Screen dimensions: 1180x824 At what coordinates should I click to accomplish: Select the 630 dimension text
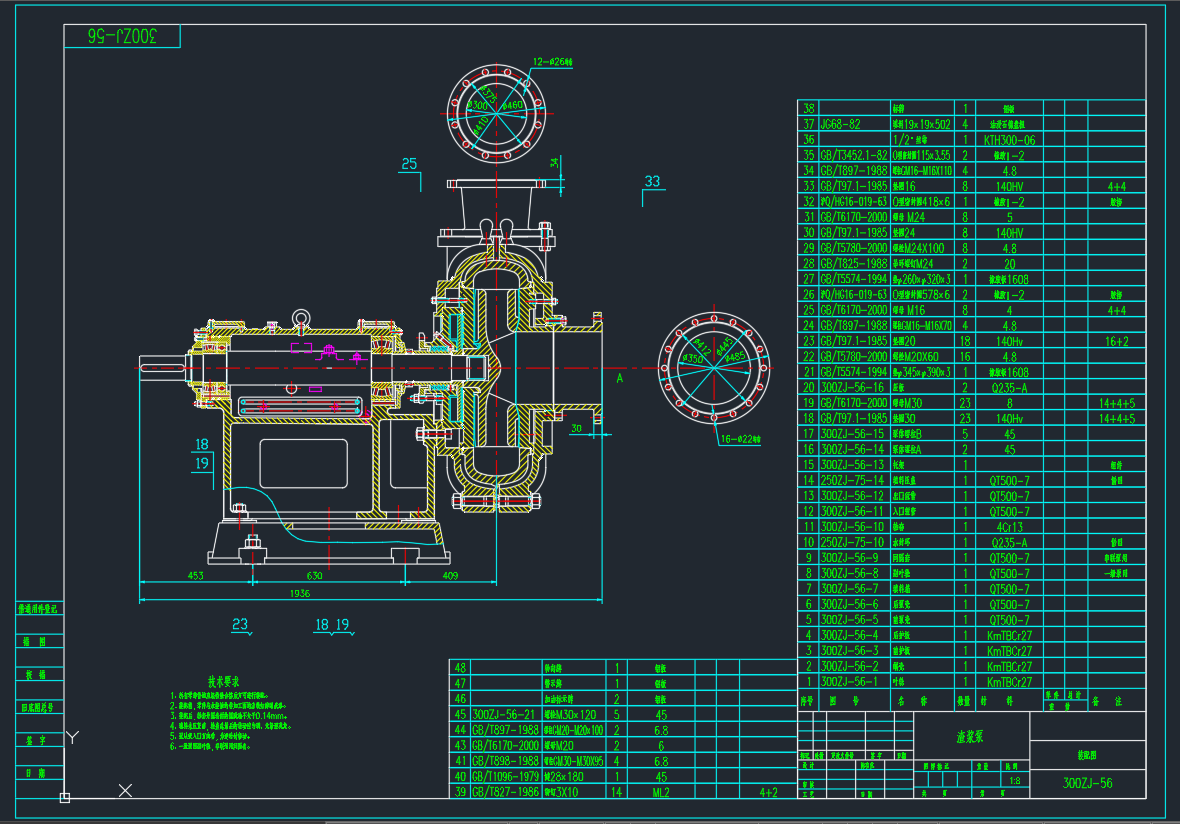tap(314, 575)
